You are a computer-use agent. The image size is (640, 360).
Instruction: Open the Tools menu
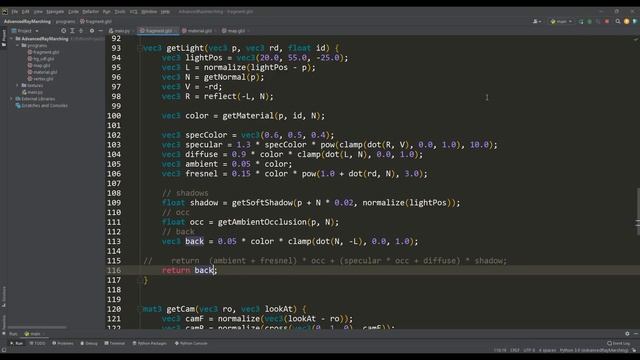click(x=120, y=11)
